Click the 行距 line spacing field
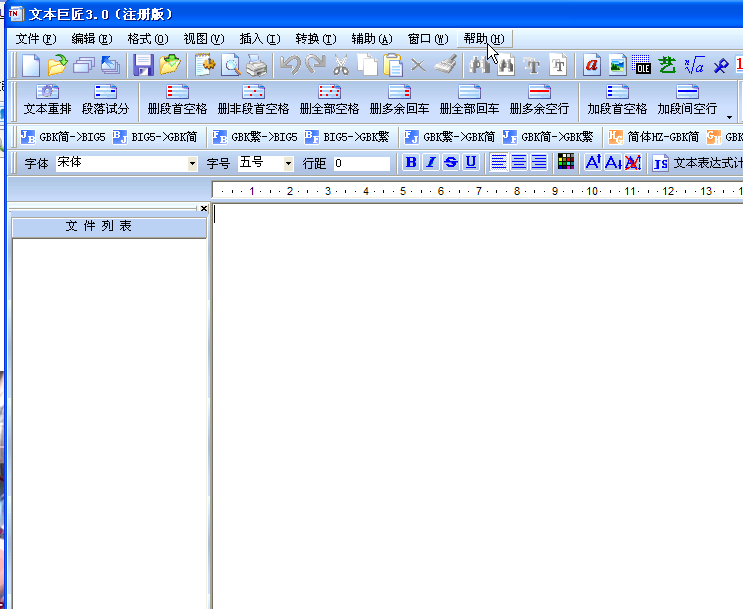 [x=362, y=164]
